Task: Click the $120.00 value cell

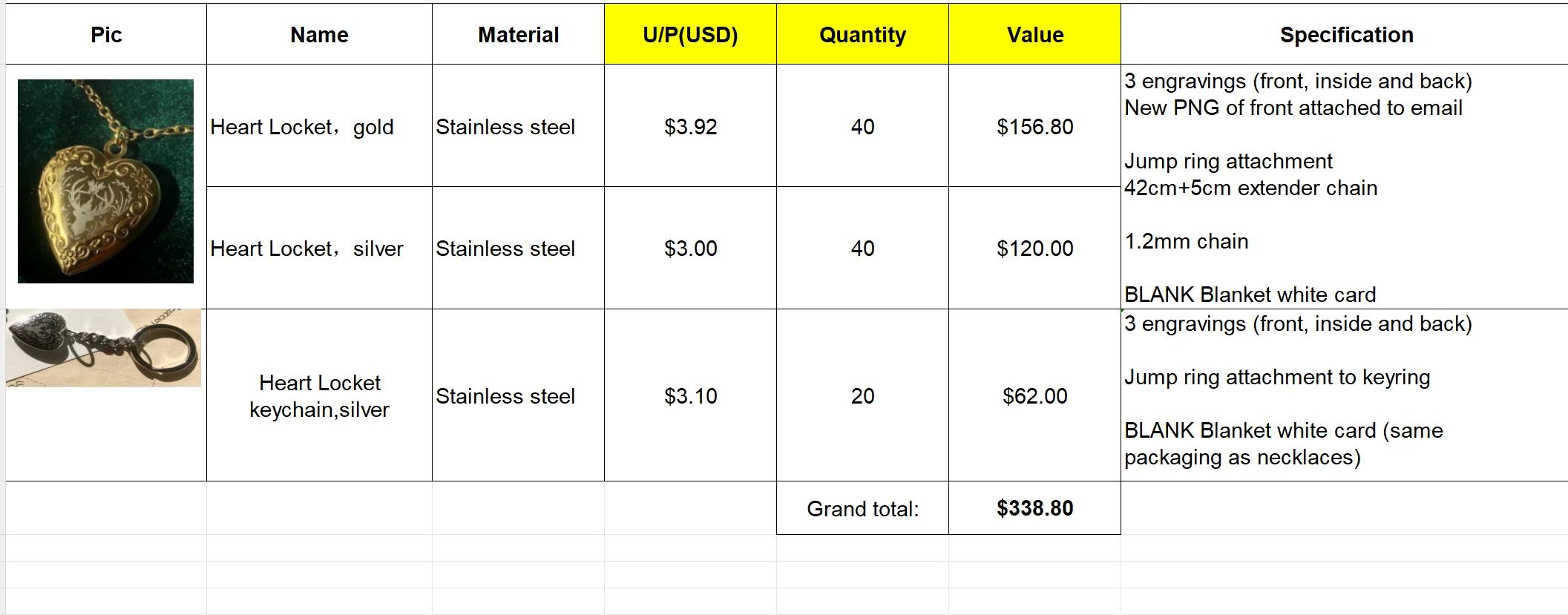Action: pyautogui.click(x=1034, y=248)
